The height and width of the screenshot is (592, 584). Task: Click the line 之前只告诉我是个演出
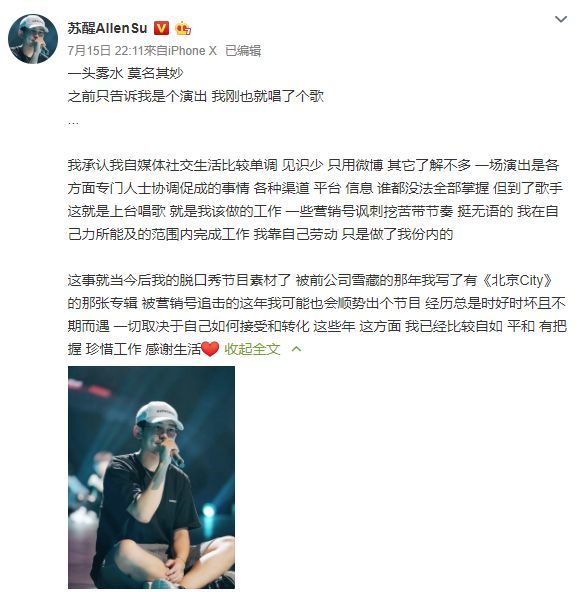[137, 96]
